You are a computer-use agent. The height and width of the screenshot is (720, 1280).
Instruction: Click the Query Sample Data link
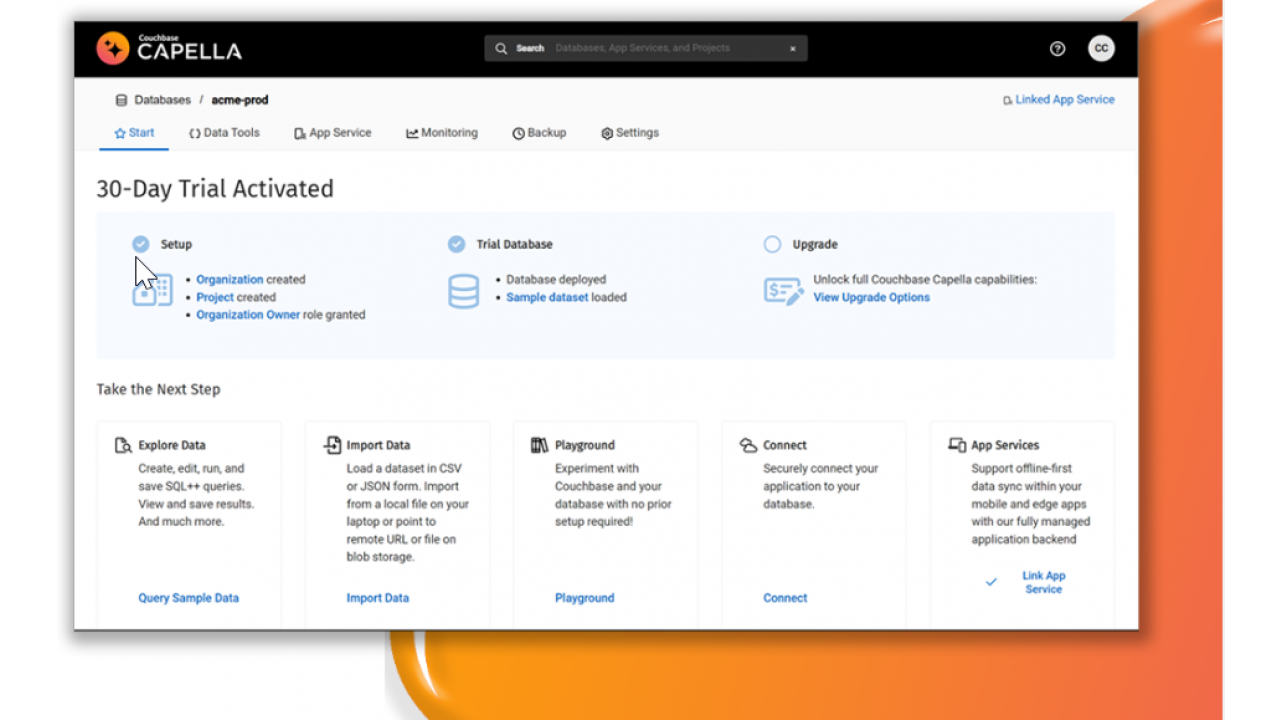pos(188,598)
